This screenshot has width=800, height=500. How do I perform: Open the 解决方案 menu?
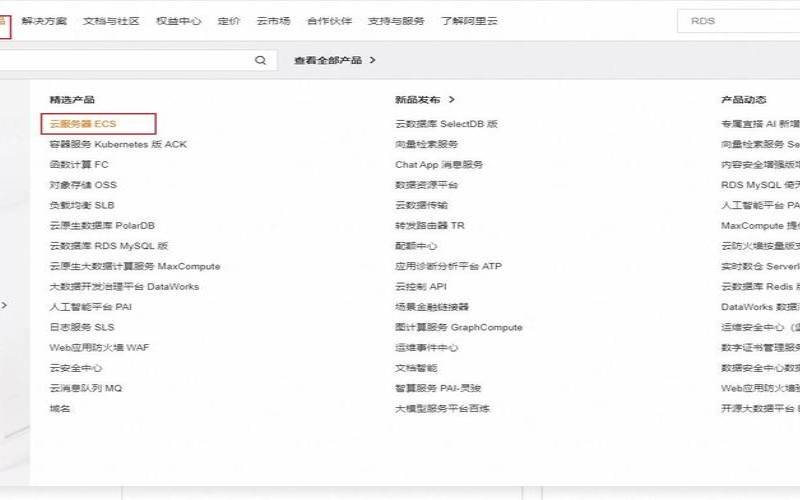(44, 21)
